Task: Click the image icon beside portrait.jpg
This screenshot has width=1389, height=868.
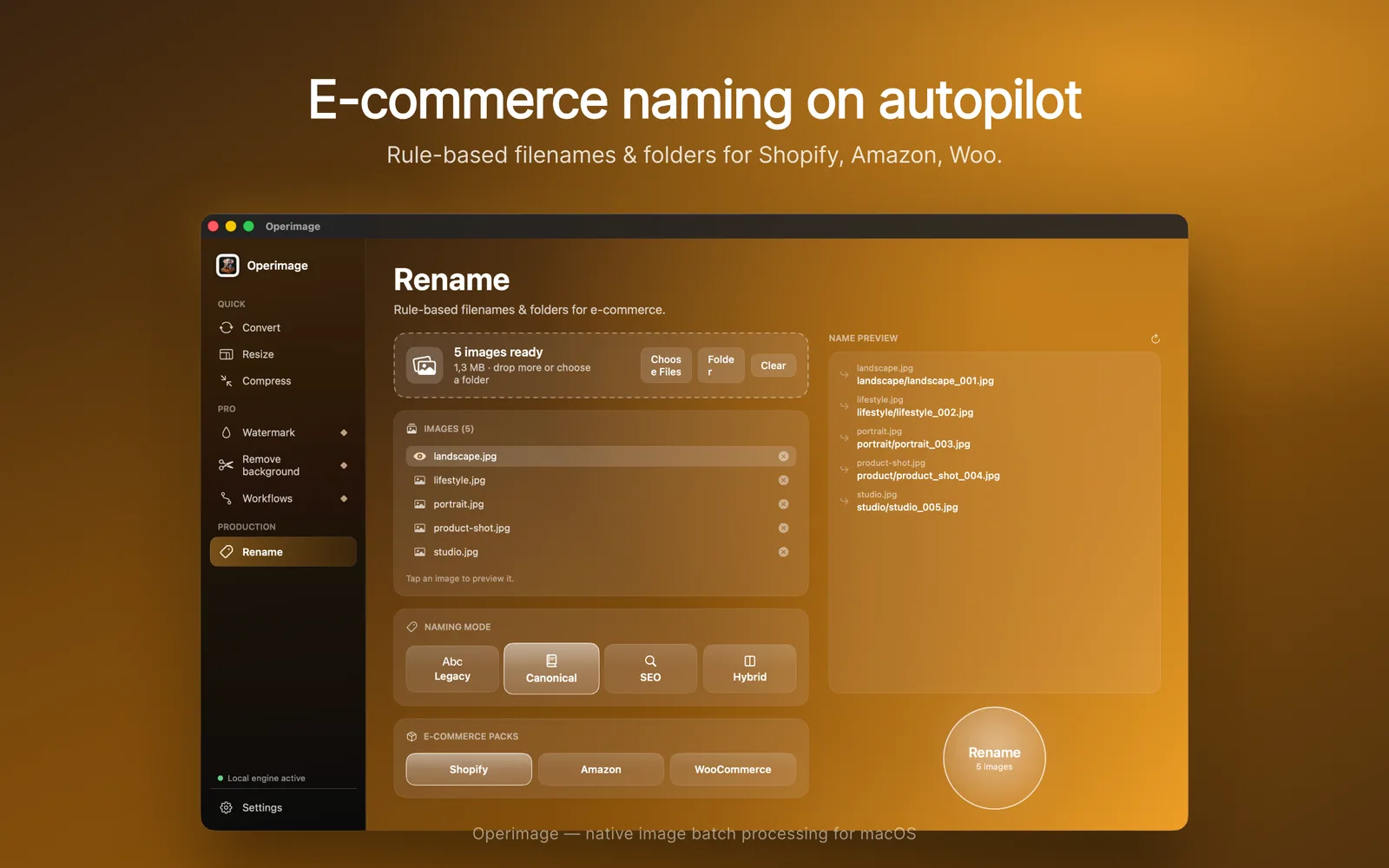Action: [x=420, y=504]
